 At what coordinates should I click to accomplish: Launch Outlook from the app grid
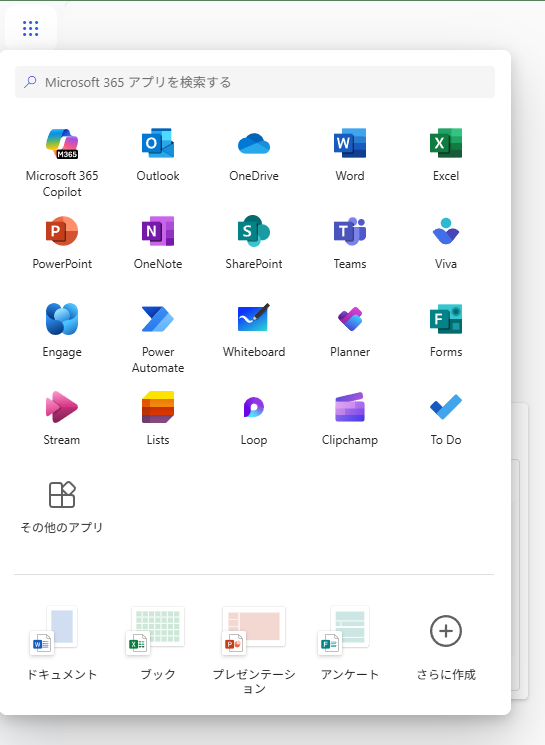tap(158, 154)
